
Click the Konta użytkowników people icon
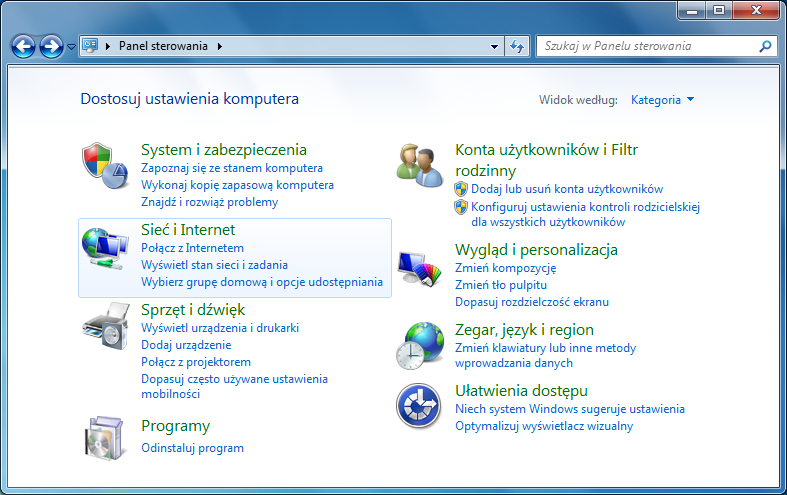coord(419,165)
